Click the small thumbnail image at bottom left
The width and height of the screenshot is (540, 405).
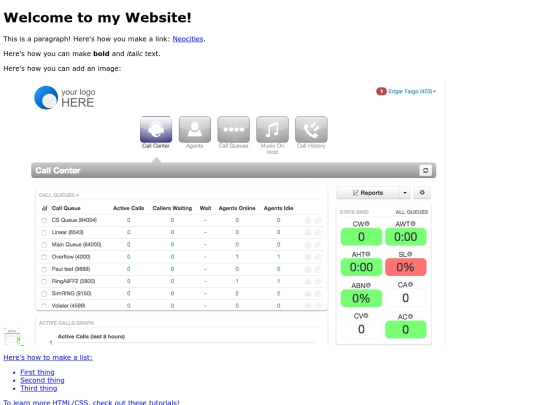pyautogui.click(x=13, y=336)
